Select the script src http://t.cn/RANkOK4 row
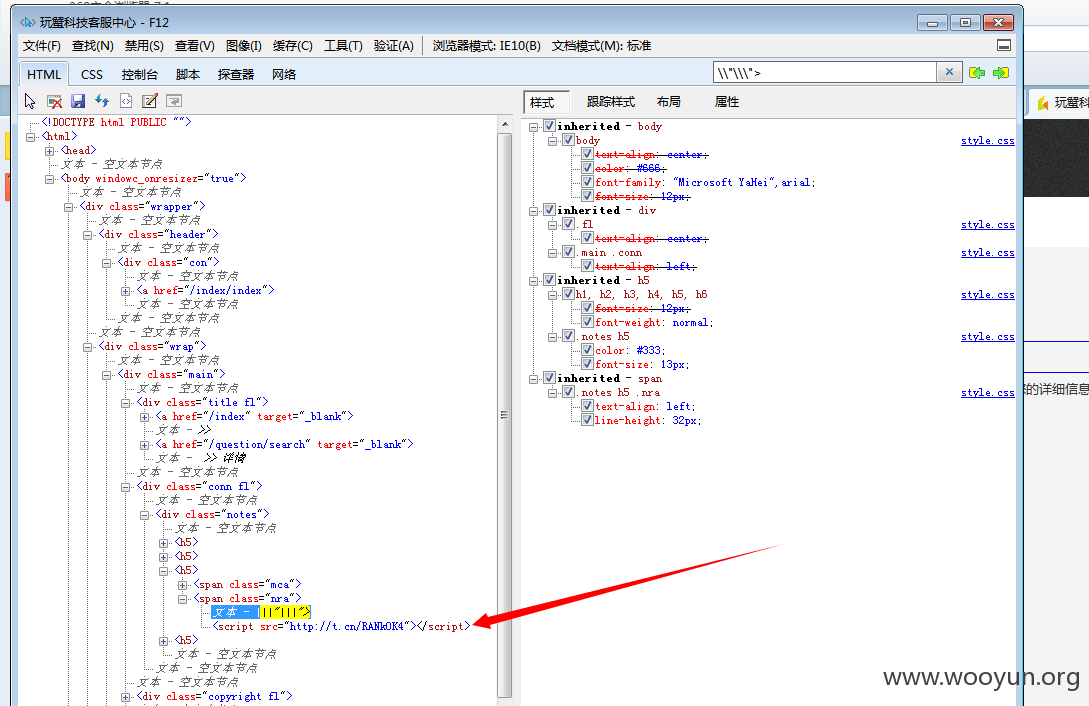The width and height of the screenshot is (1089, 706). coord(342,626)
